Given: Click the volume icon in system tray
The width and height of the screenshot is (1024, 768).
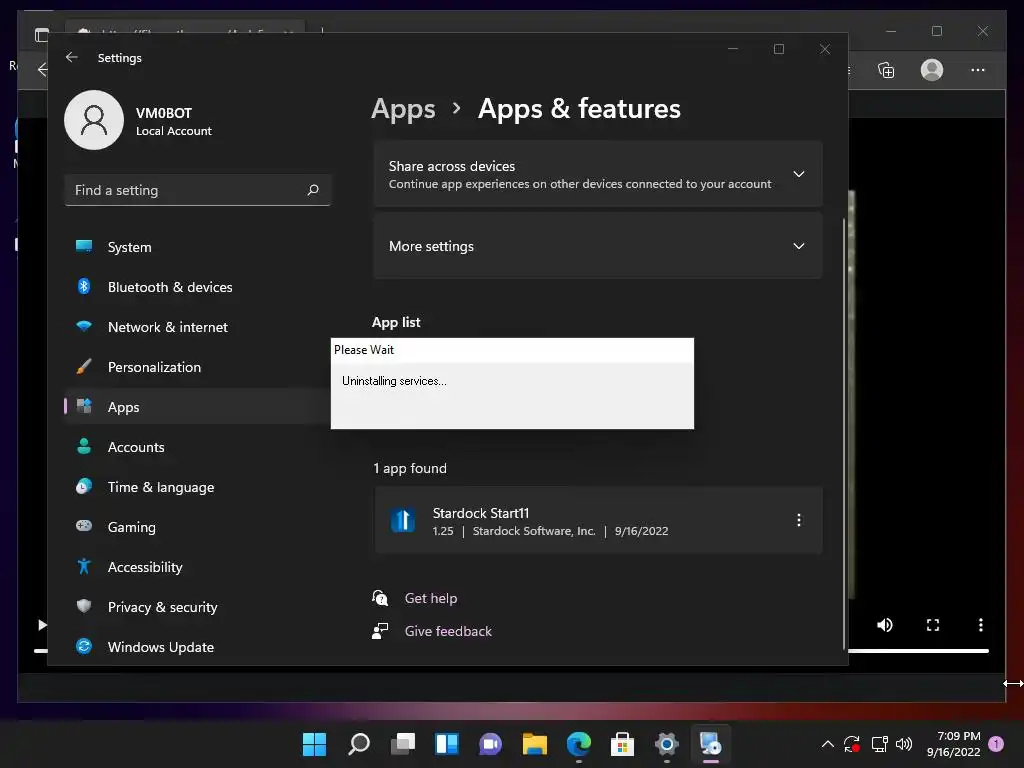Looking at the screenshot, I should (x=904, y=744).
